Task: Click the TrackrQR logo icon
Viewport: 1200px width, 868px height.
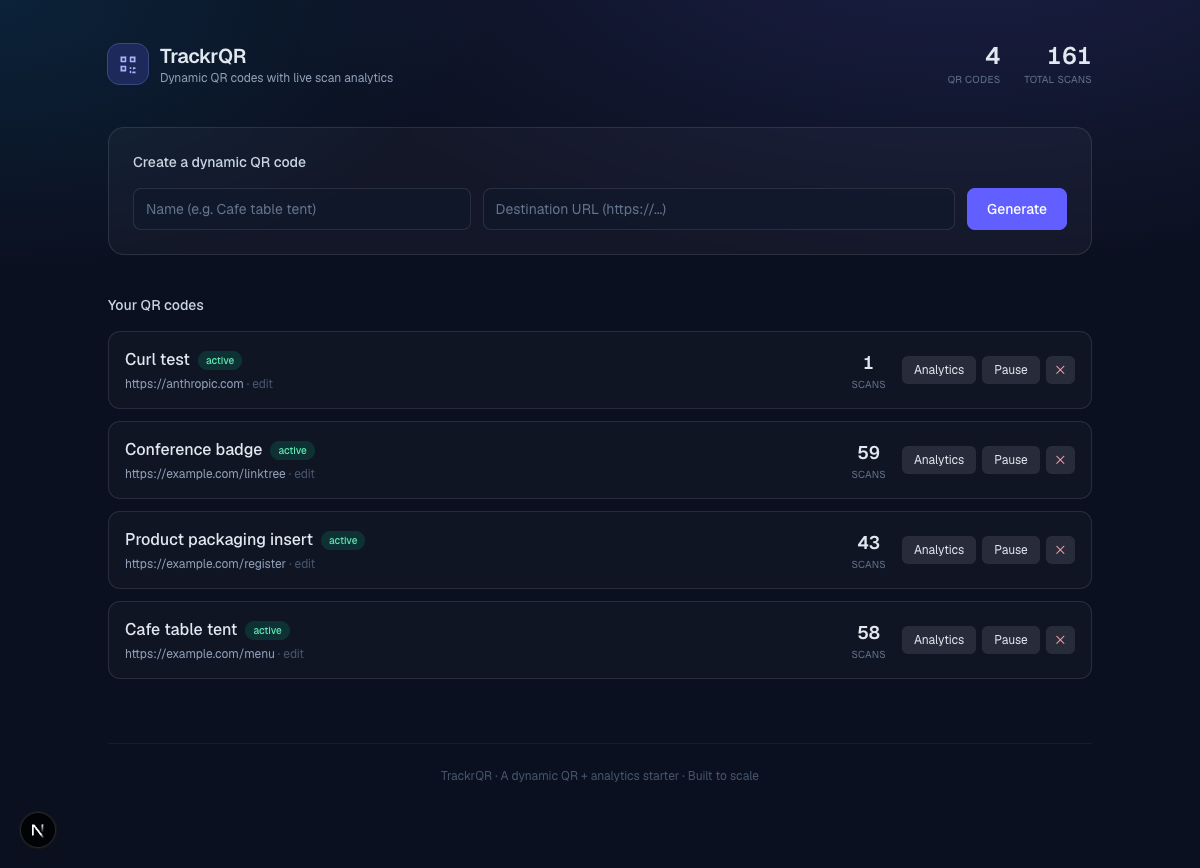Action: (128, 64)
